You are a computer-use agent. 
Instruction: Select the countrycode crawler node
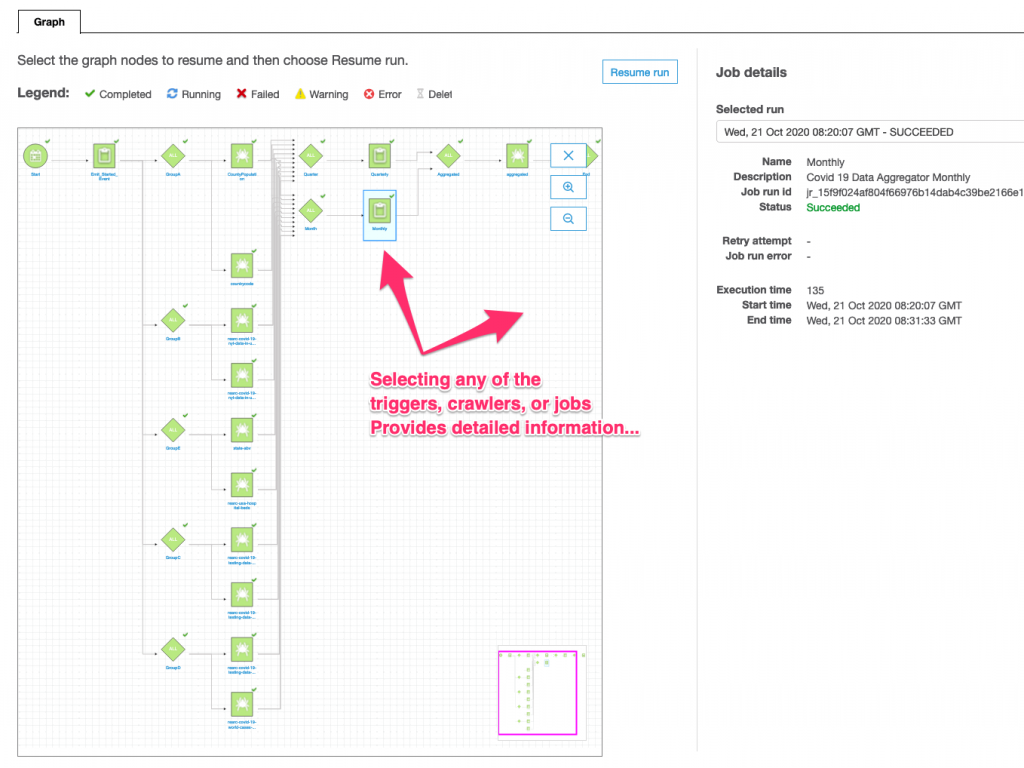(242, 265)
